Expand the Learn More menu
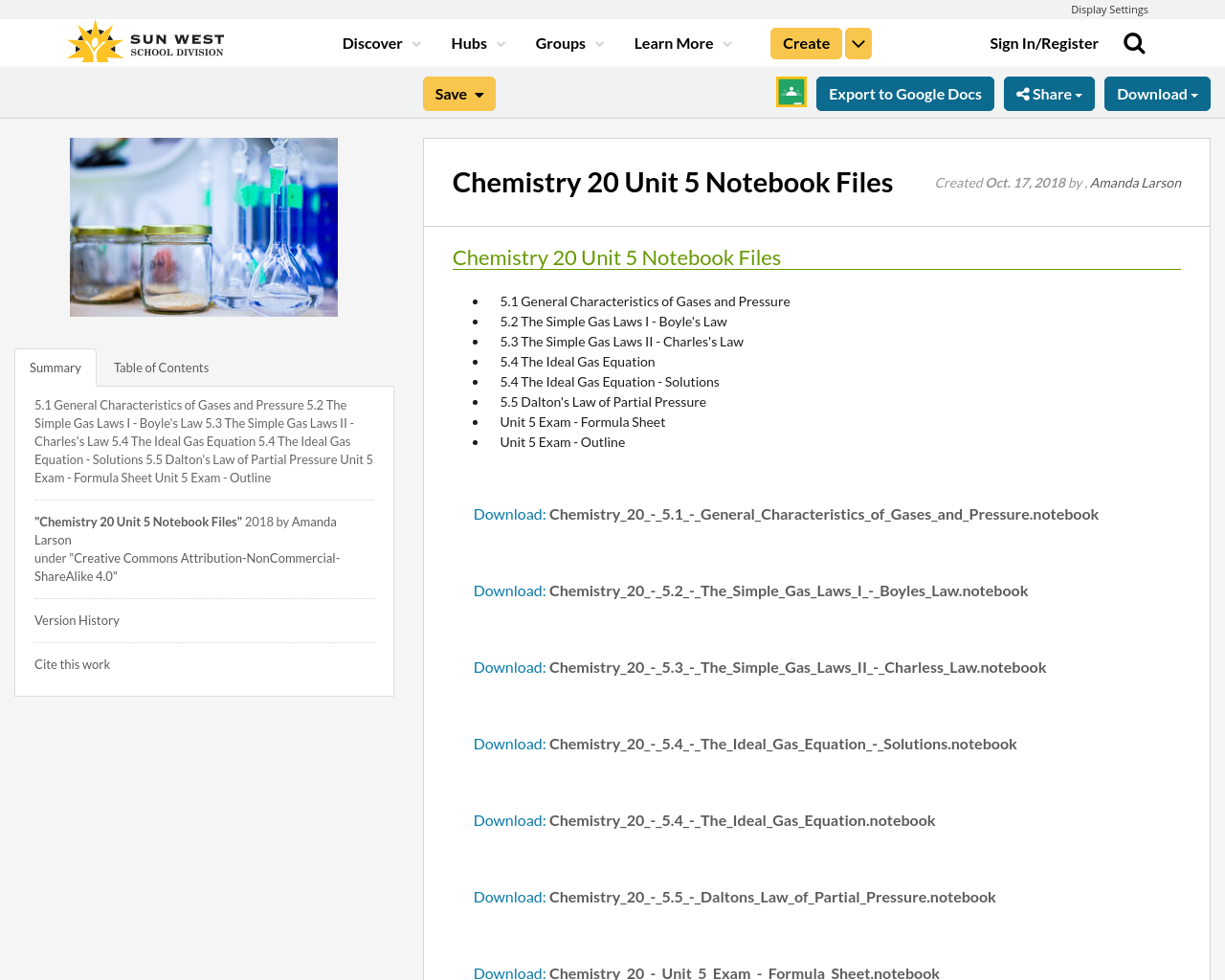Image resolution: width=1225 pixels, height=980 pixels. tap(674, 42)
